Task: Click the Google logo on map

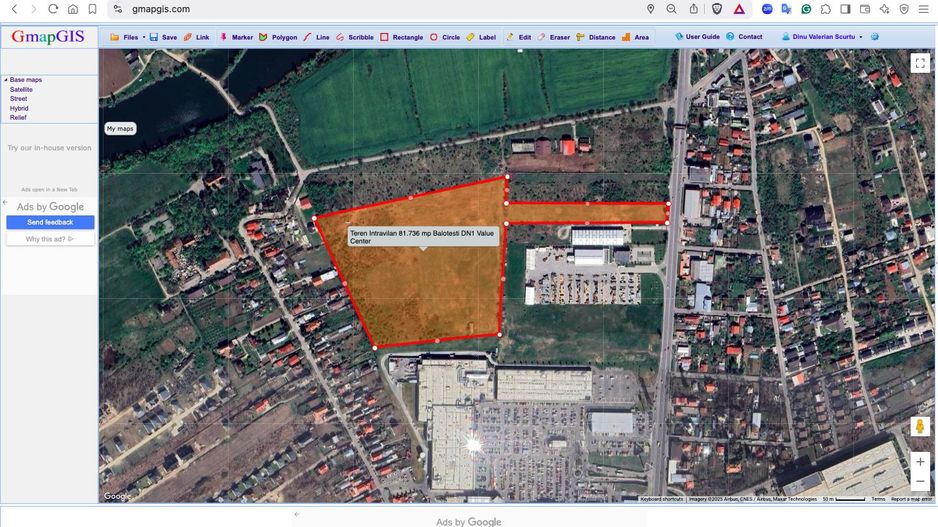Action: click(x=116, y=496)
